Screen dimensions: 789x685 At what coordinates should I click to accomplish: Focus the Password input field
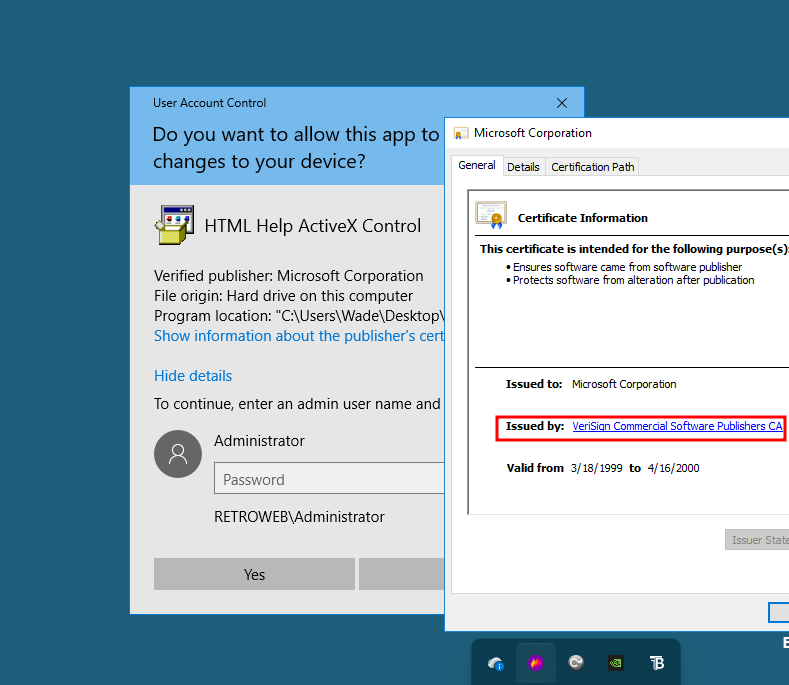tap(330, 479)
